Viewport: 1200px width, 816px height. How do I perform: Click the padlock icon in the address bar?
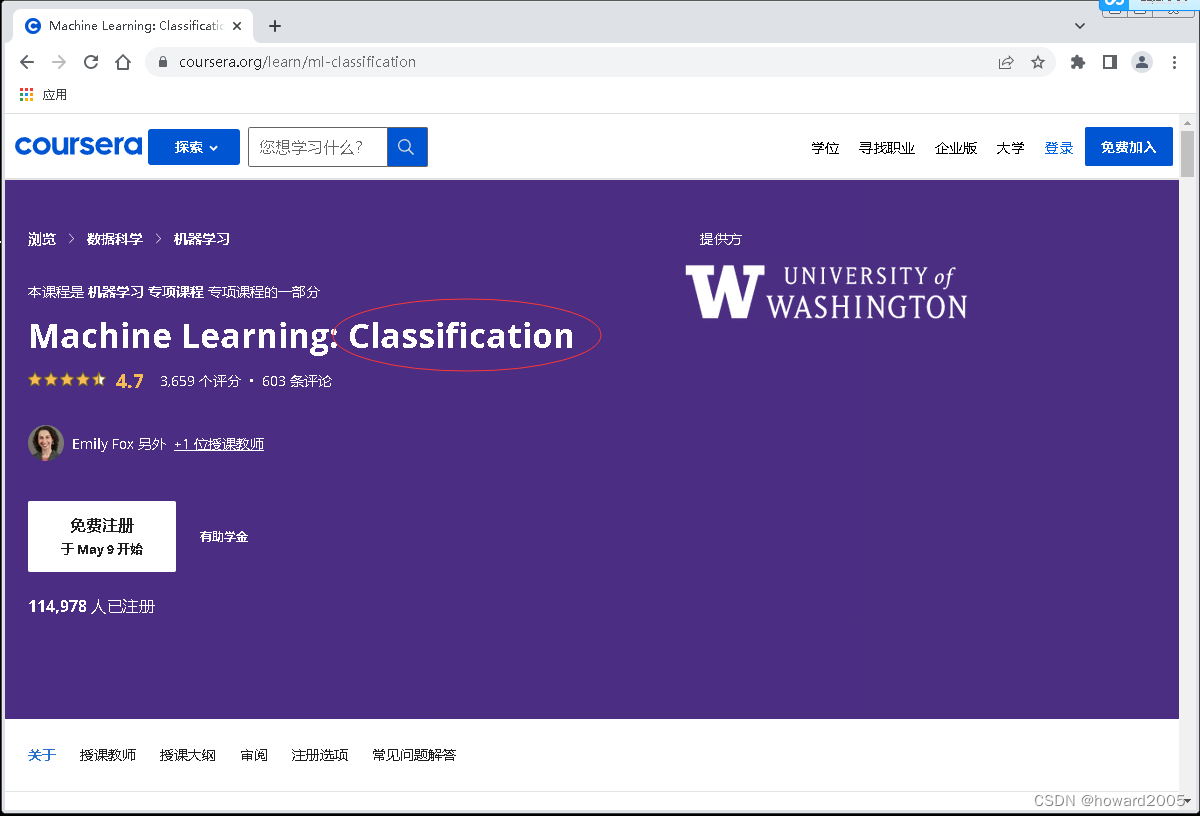(161, 61)
